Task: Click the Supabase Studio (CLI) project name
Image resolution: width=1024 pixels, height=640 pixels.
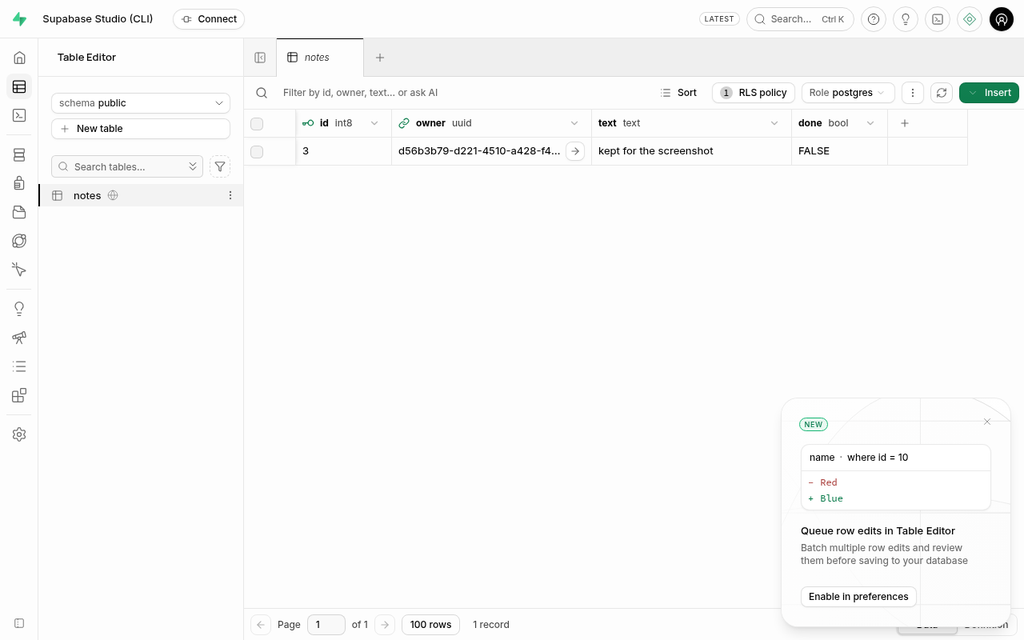Action: tap(98, 19)
